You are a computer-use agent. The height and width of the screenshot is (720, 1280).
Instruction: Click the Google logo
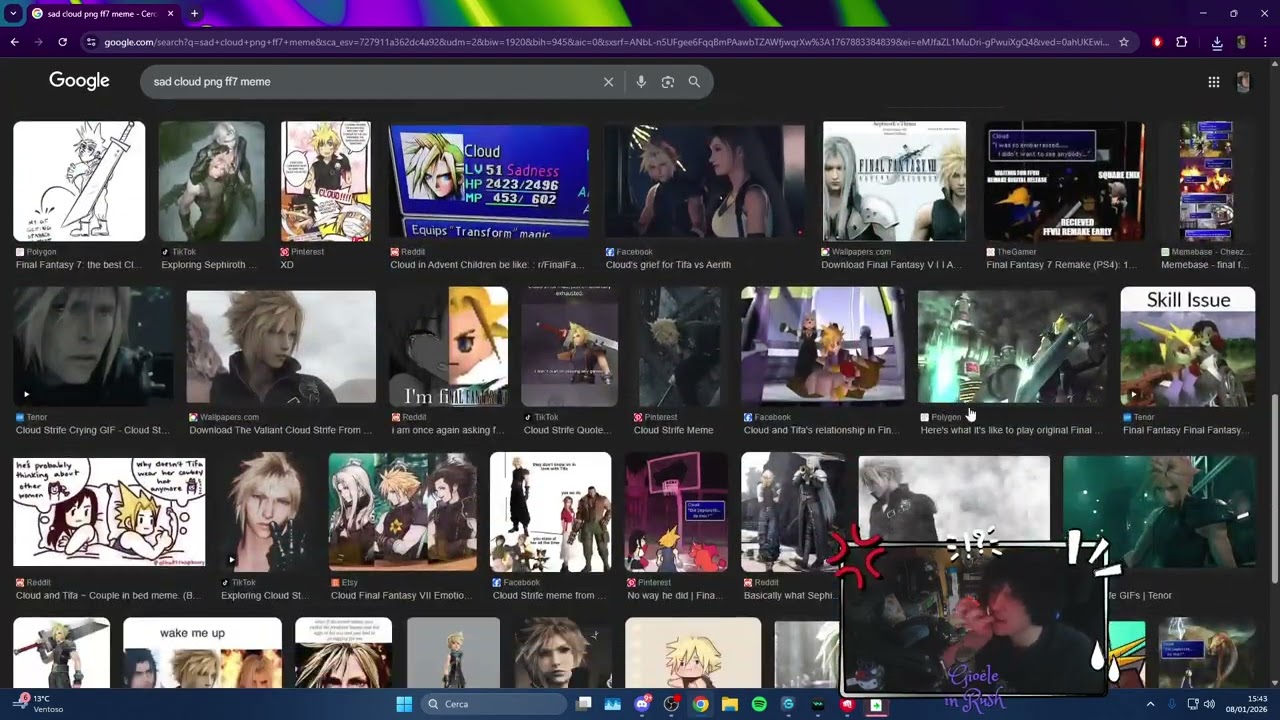[79, 81]
